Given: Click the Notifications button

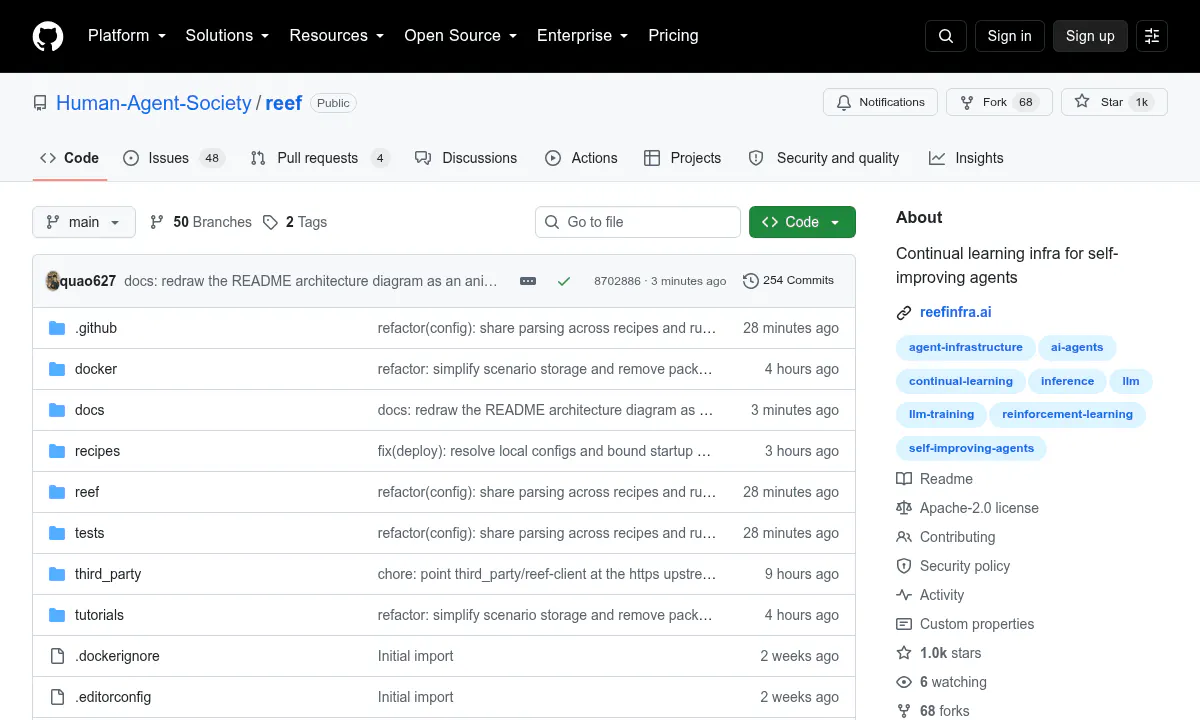Looking at the screenshot, I should pos(880,102).
